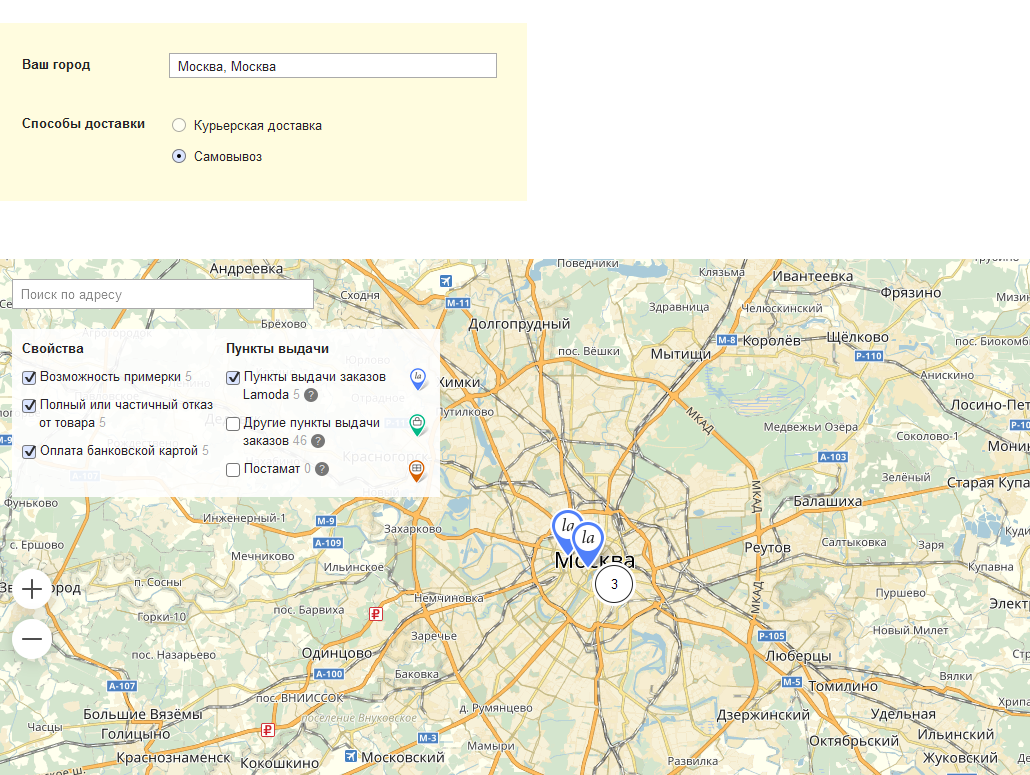Image resolution: width=1030 pixels, height=775 pixels.
Task: Click green other pickup points legend pin
Action: (417, 425)
